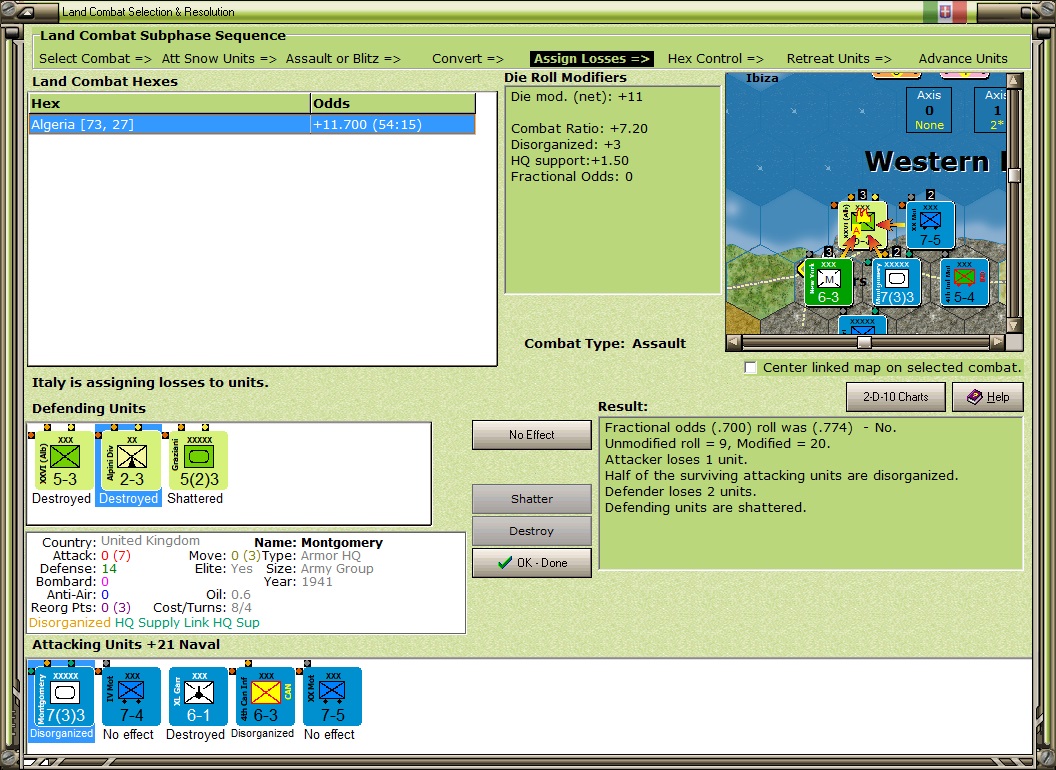Click the No Effect button
Image resolution: width=1056 pixels, height=770 pixels.
(x=531, y=435)
